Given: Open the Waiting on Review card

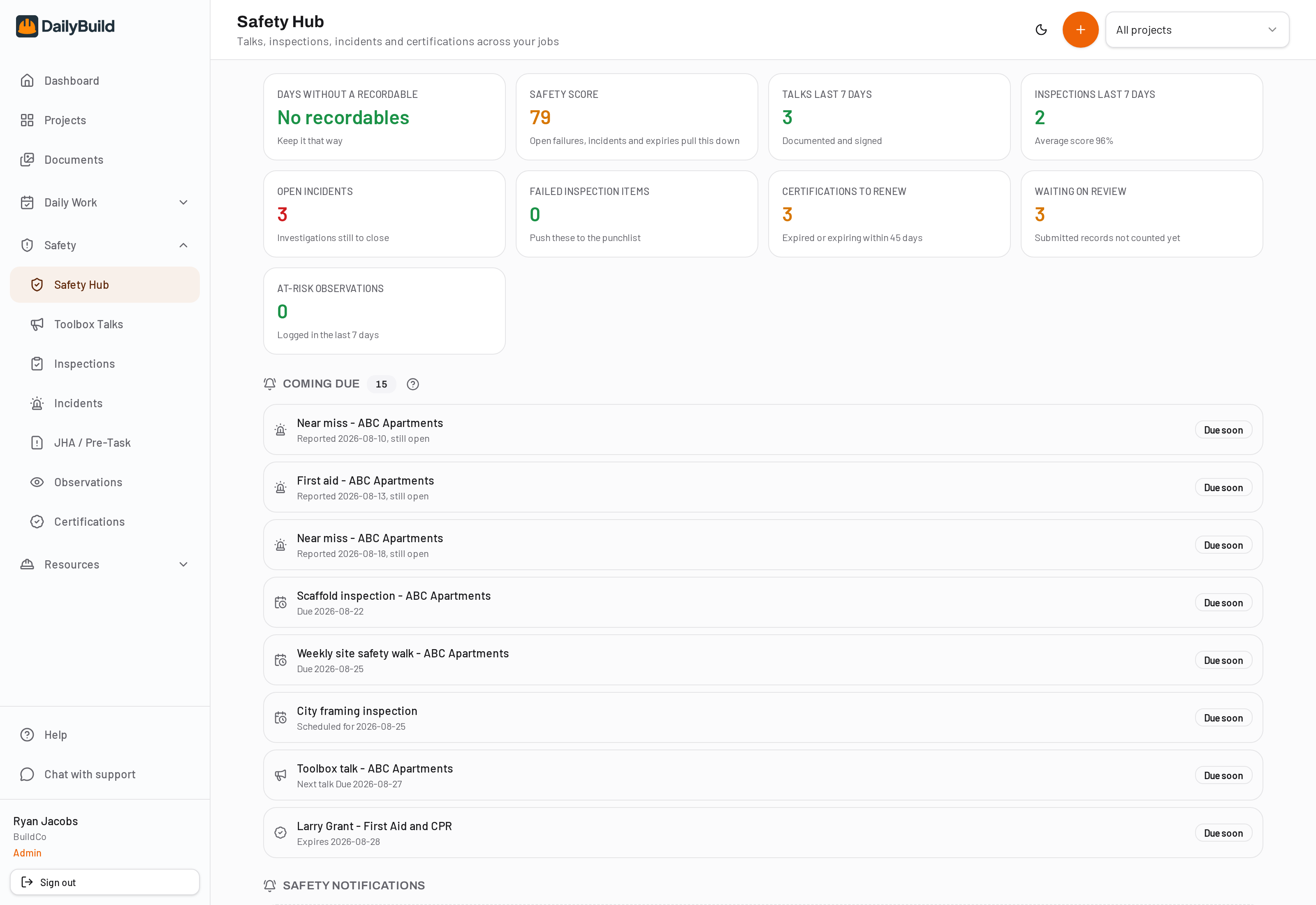Looking at the screenshot, I should [1142, 214].
